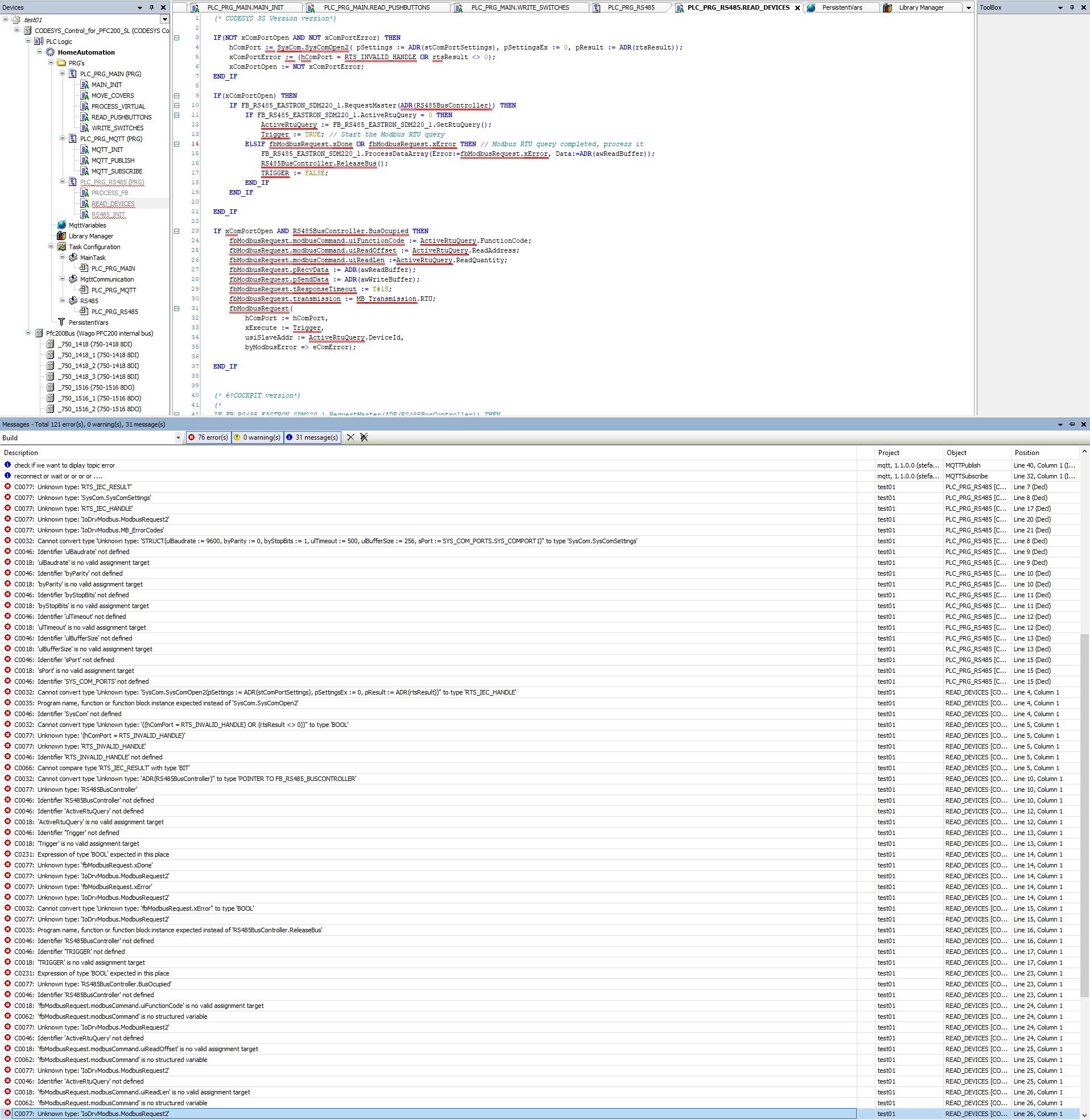1090x1120 pixels.
Task: Click the delete messages on rebuild icon
Action: click(364, 437)
